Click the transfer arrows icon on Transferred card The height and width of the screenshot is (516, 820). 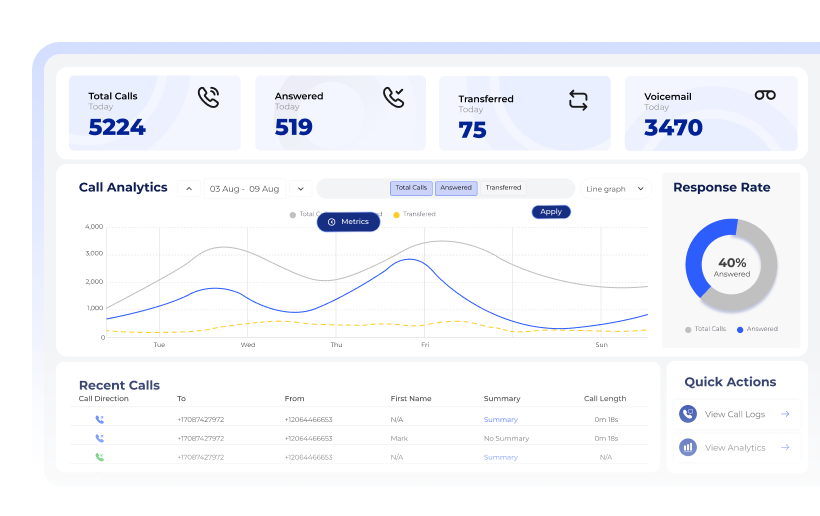(x=578, y=100)
